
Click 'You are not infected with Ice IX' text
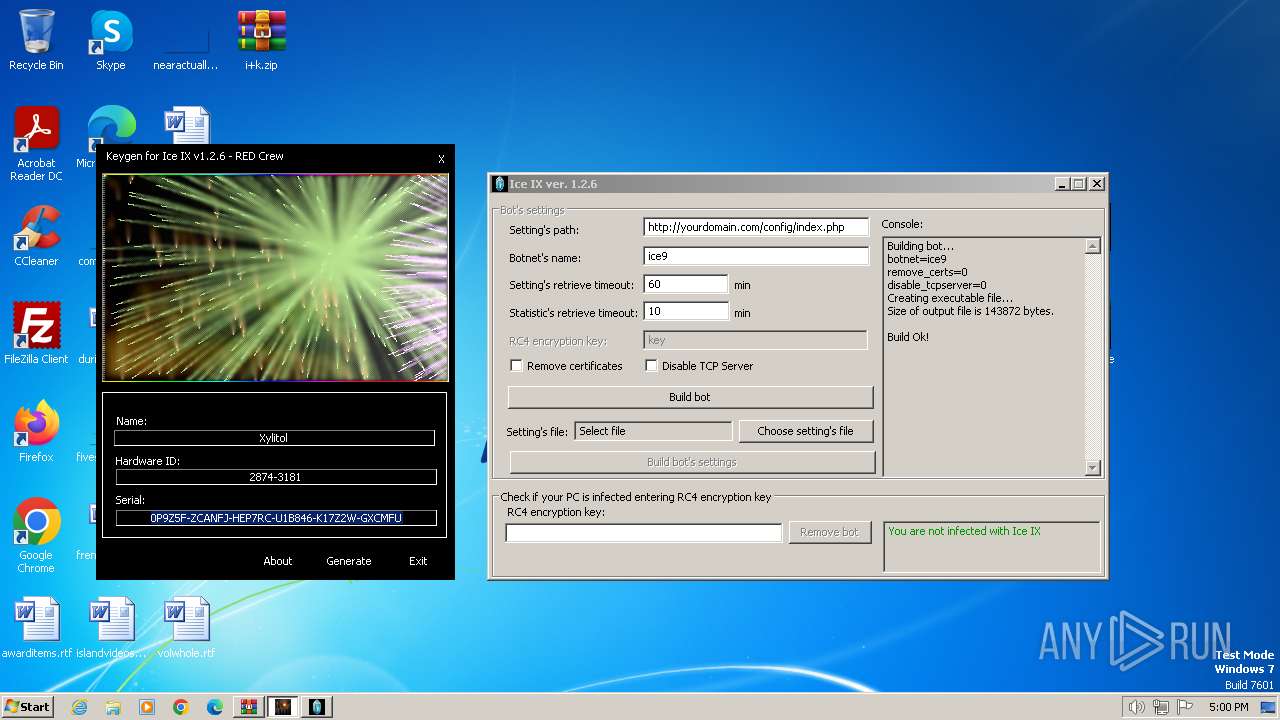[x=964, y=531]
